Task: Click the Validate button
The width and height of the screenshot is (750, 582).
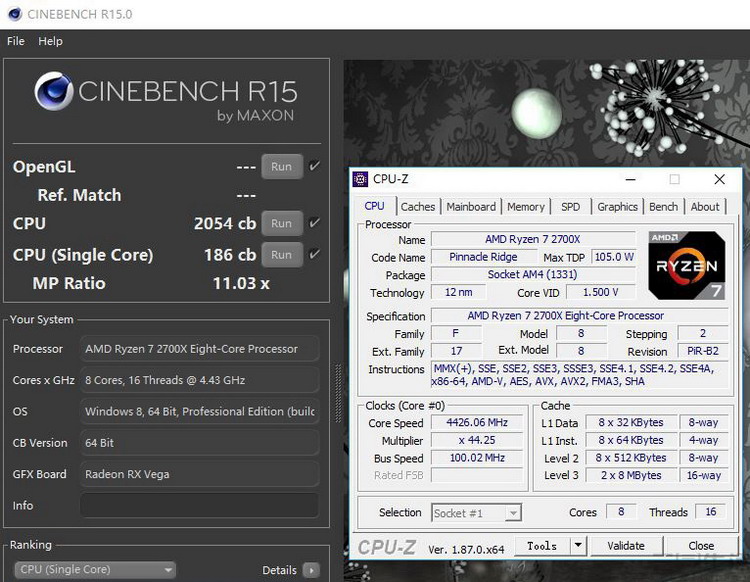Action: click(x=626, y=546)
